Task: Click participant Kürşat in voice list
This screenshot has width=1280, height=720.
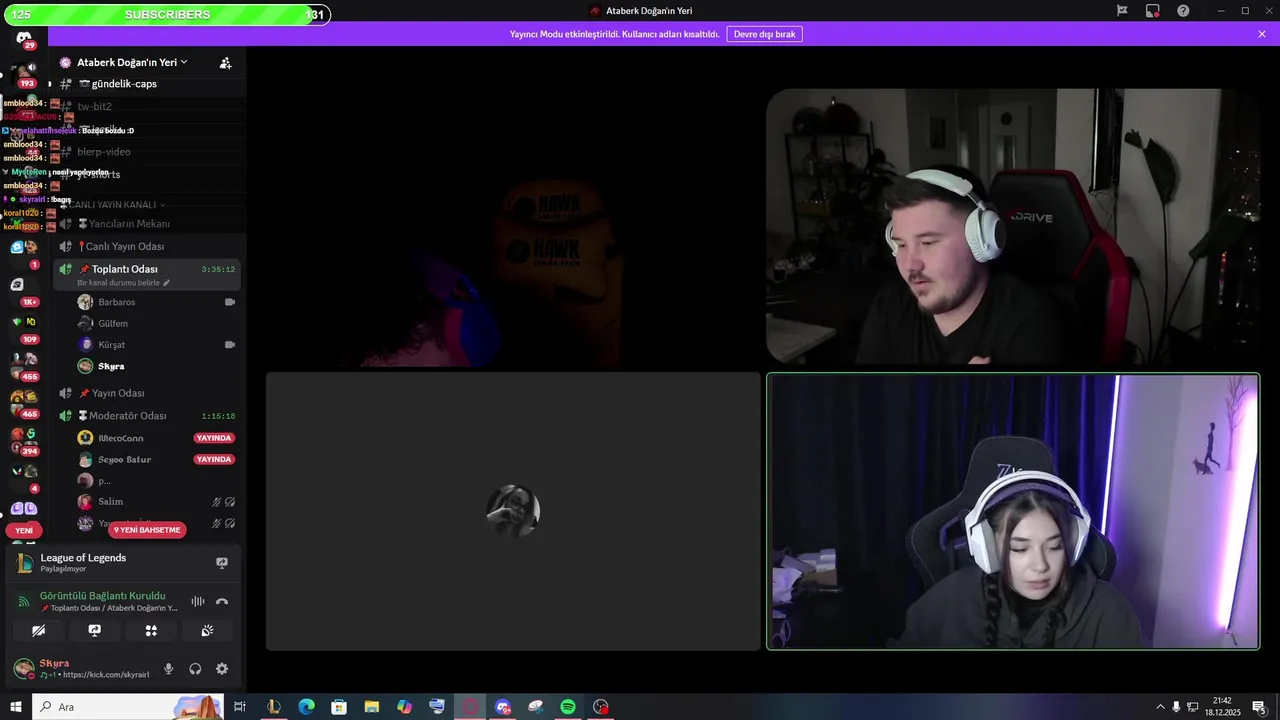Action: [x=112, y=345]
